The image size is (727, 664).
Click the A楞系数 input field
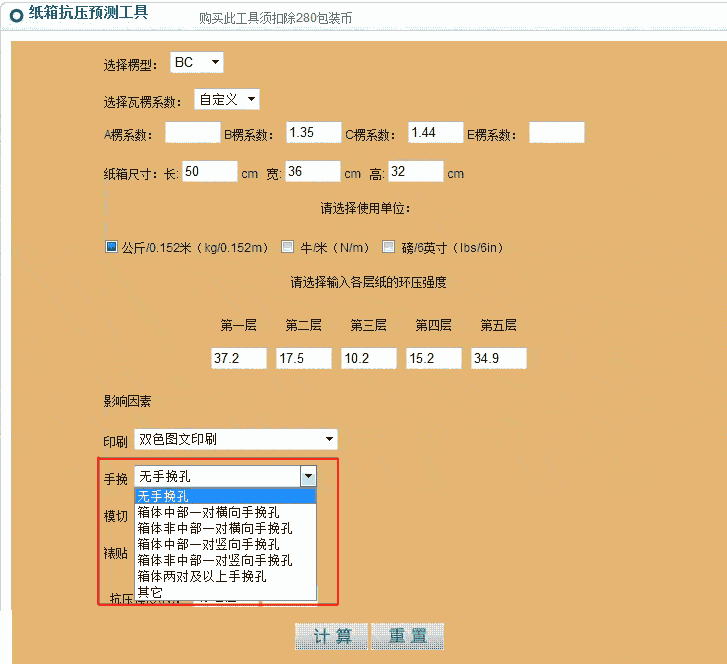[x=192, y=133]
